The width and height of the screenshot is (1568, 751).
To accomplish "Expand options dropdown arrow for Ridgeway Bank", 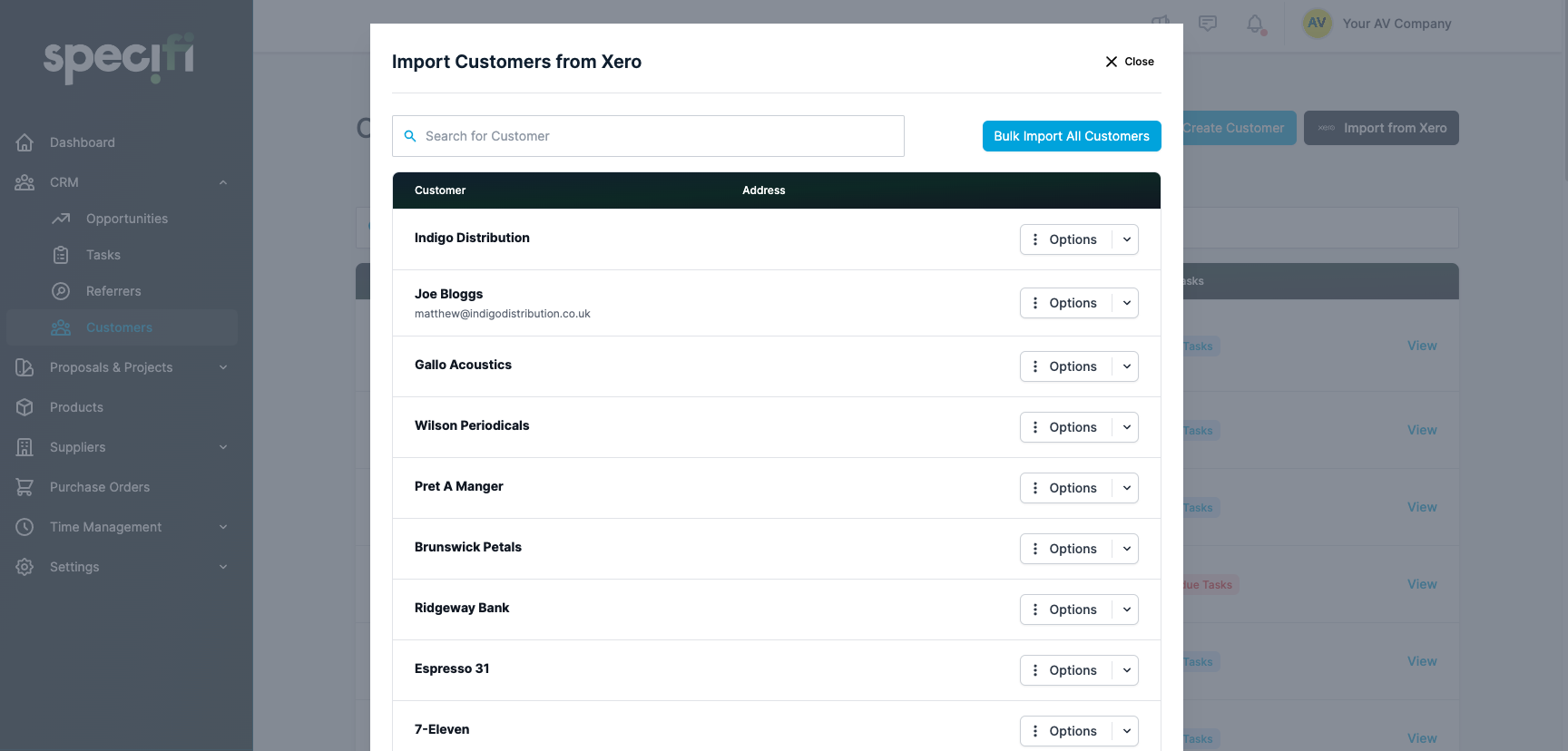I will (1126, 610).
